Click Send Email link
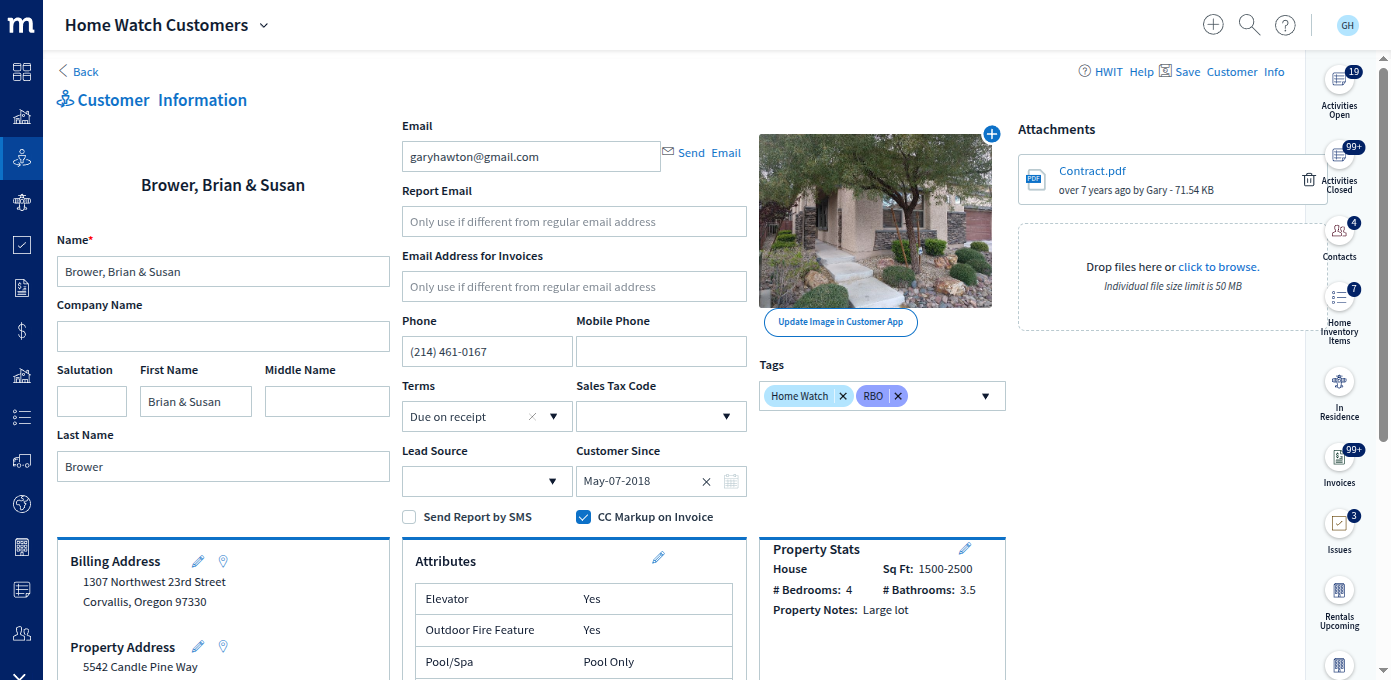This screenshot has width=1391, height=680. (702, 153)
